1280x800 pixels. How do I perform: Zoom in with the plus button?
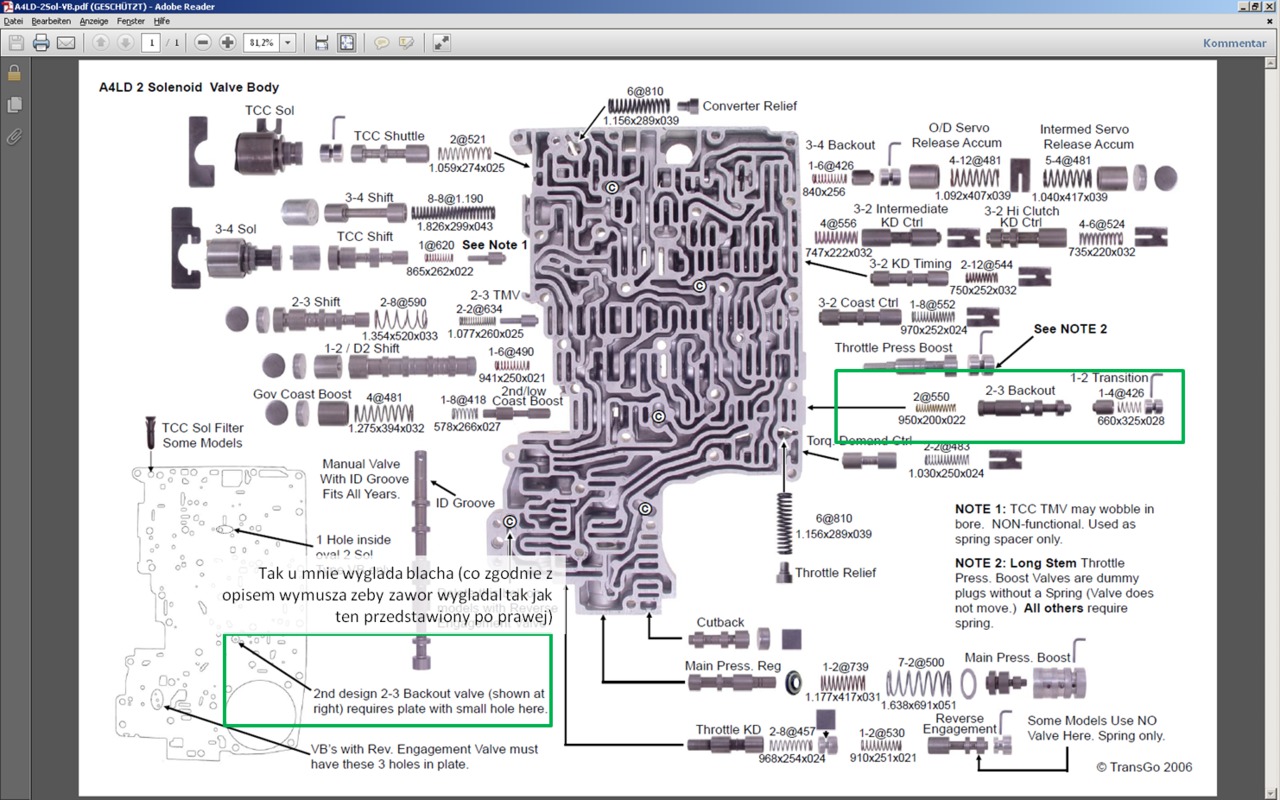click(228, 43)
